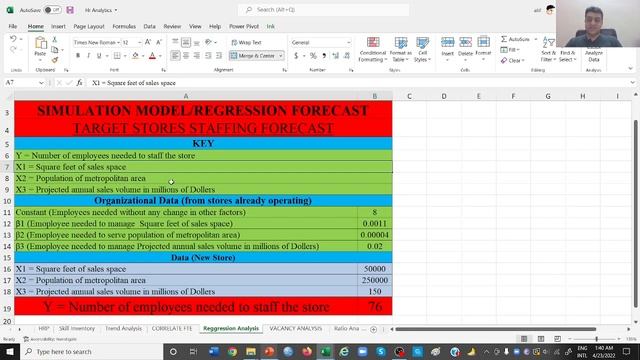Toggle AutoSave switch
The width and height of the screenshot is (640, 360).
52,10
